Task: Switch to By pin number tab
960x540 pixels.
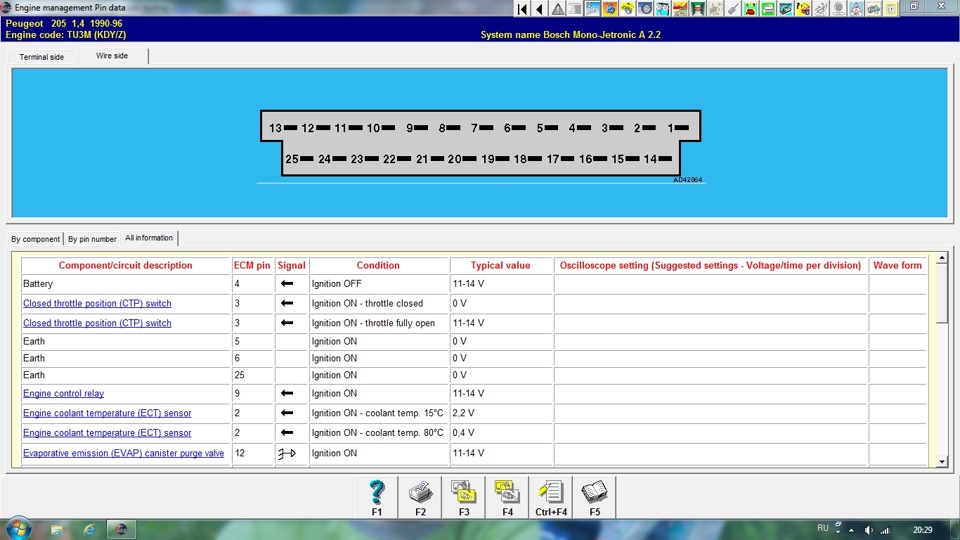Action: tap(92, 240)
